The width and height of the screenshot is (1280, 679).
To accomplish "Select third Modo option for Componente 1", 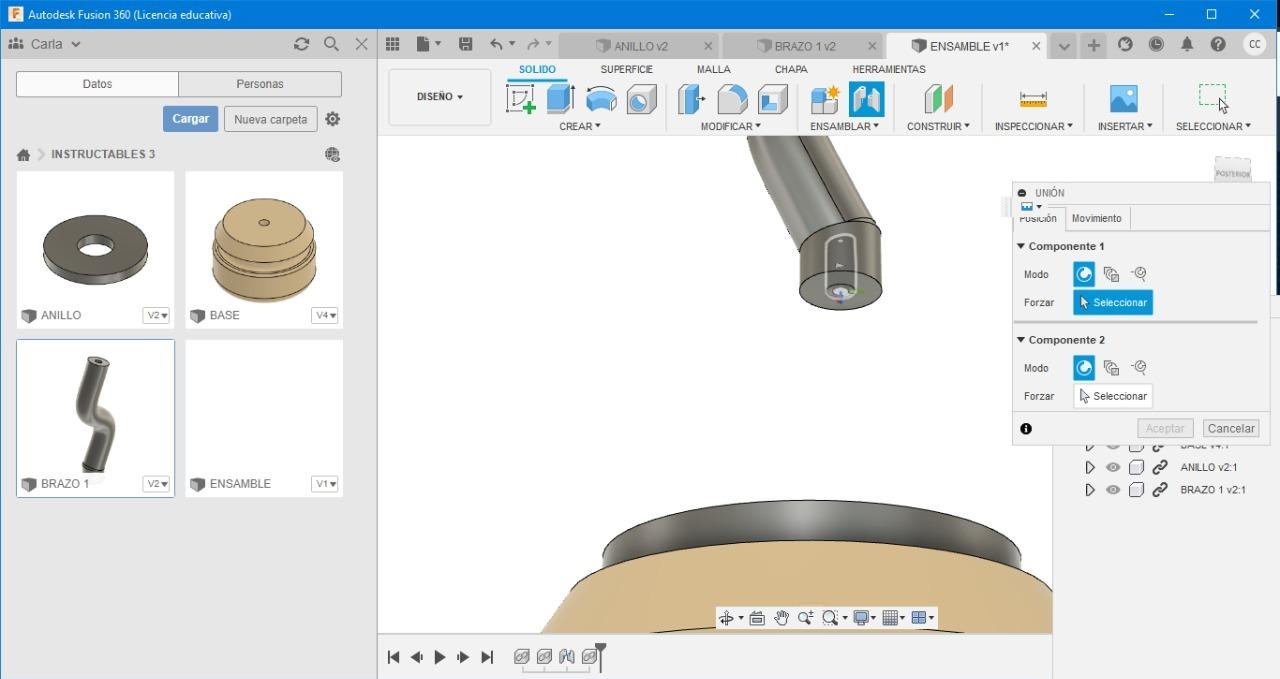I will (1138, 274).
